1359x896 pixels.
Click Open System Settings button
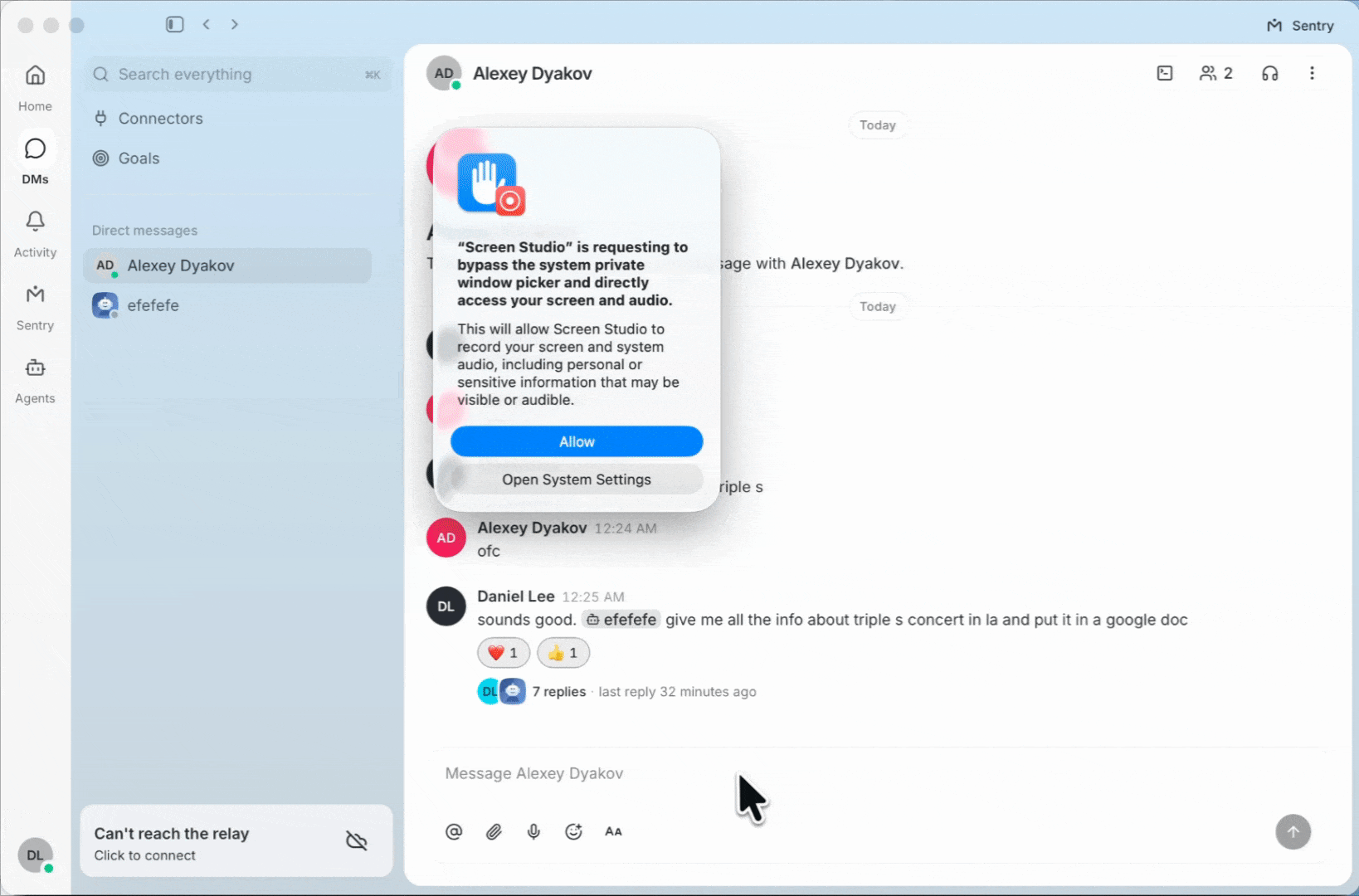[x=577, y=480]
